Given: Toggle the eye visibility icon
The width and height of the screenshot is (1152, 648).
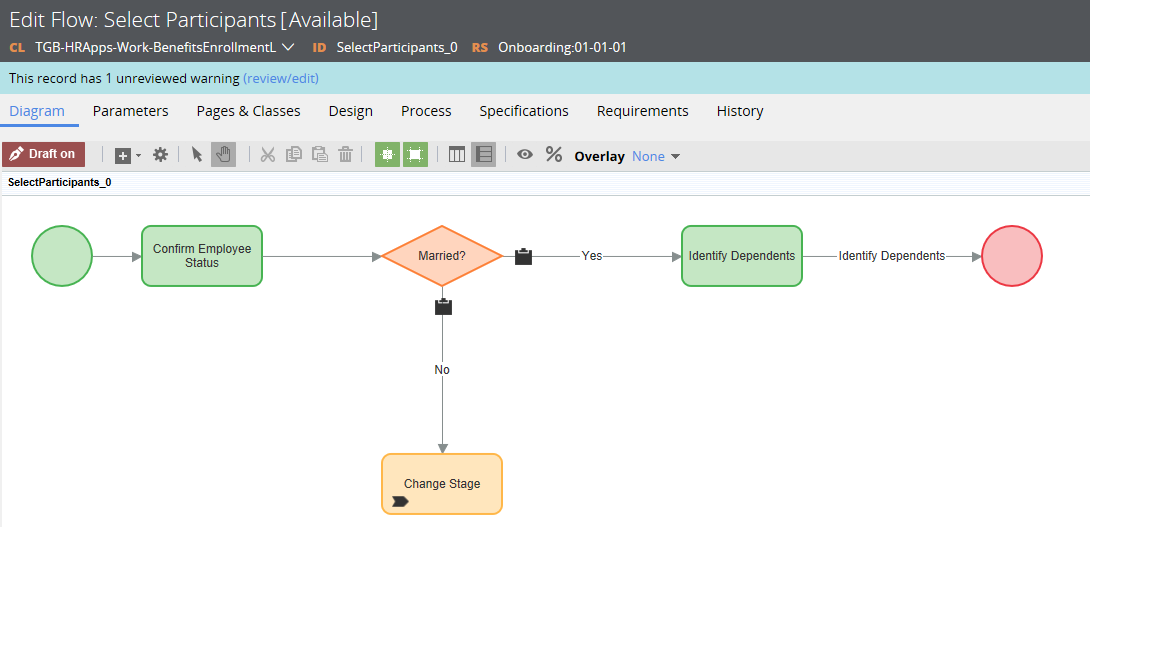Looking at the screenshot, I should point(525,155).
